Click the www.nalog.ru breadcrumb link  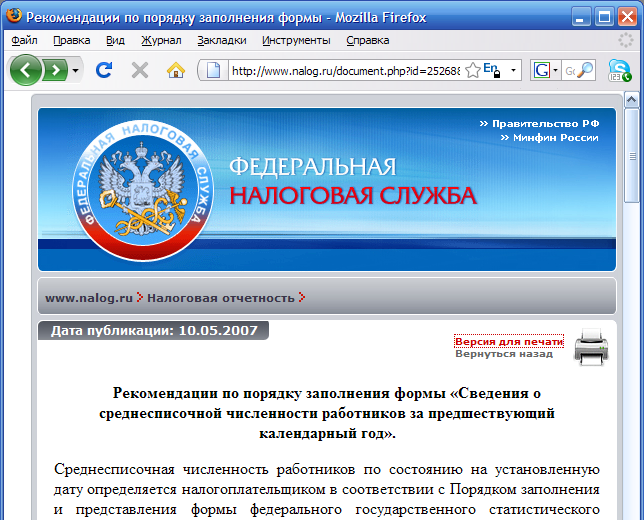pos(89,298)
